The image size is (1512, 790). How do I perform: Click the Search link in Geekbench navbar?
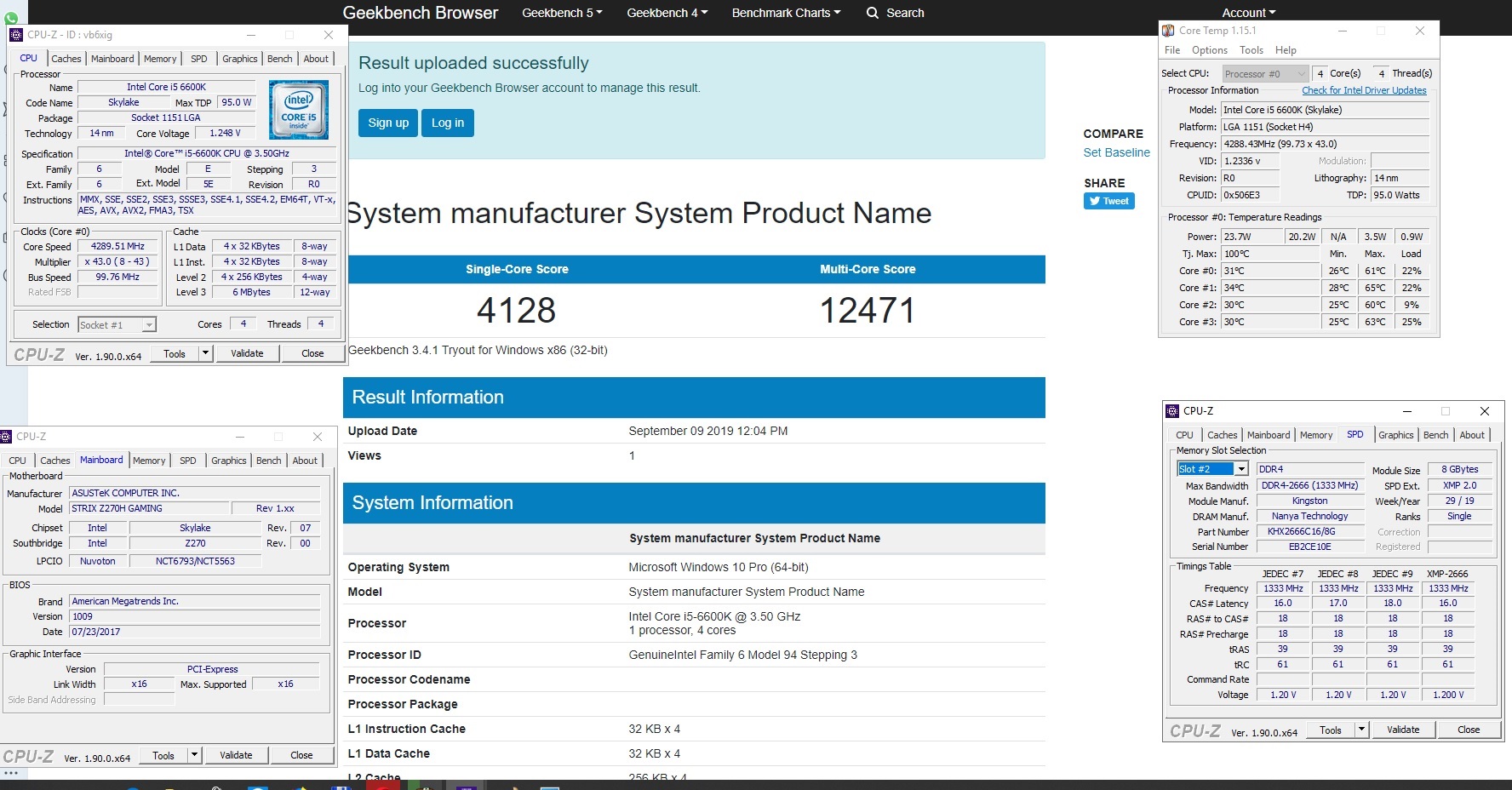(x=905, y=13)
